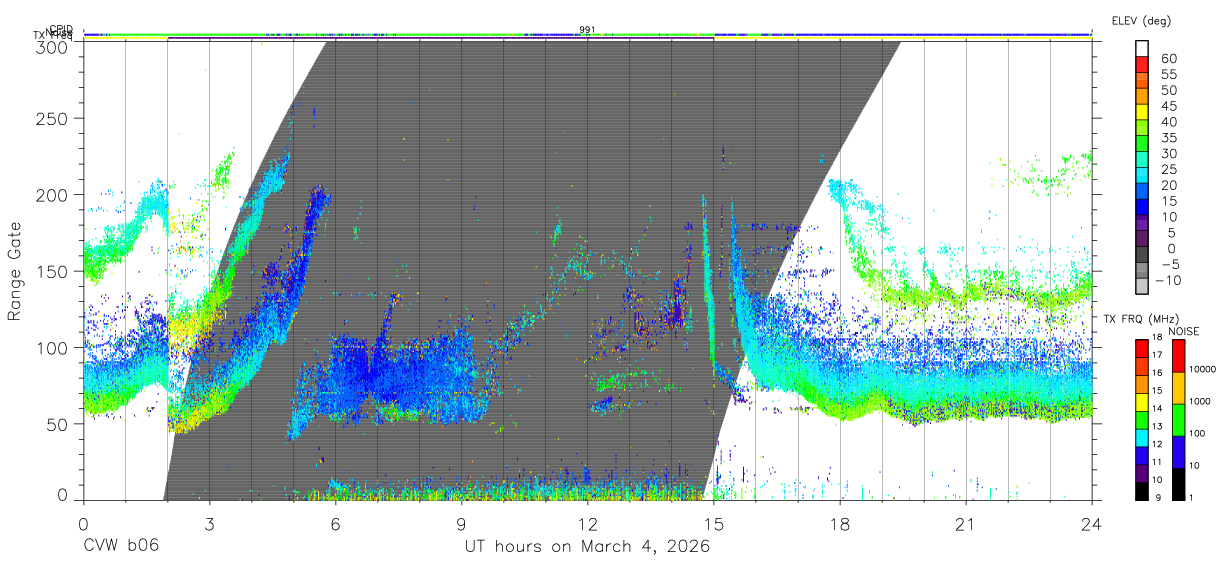The width and height of the screenshot is (1228, 567).
Task: Click the 150 tick label on Range Gate axis
Action: tap(51, 271)
